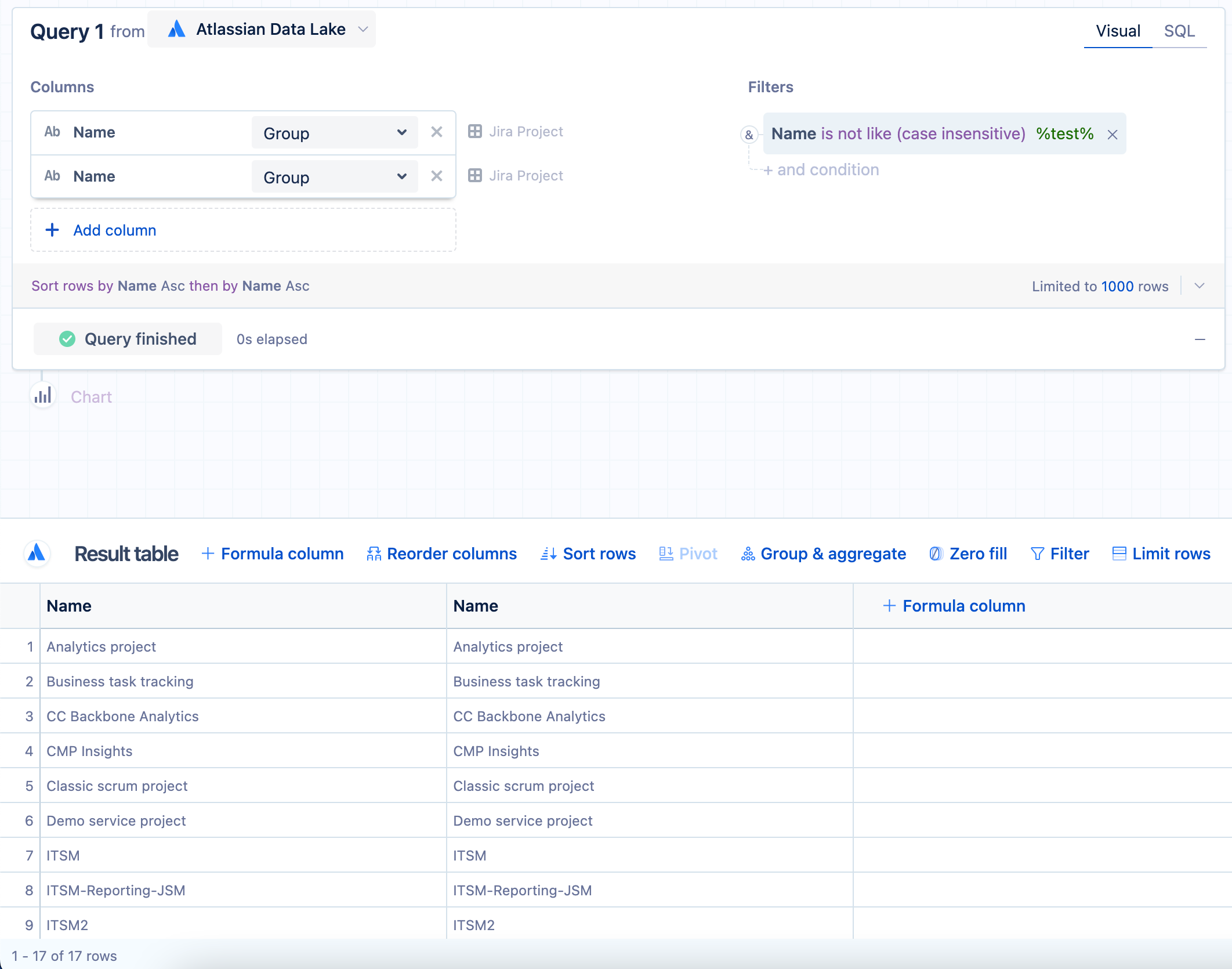Open second Name column Group dropdown
The height and width of the screenshot is (969, 1232).
335,177
